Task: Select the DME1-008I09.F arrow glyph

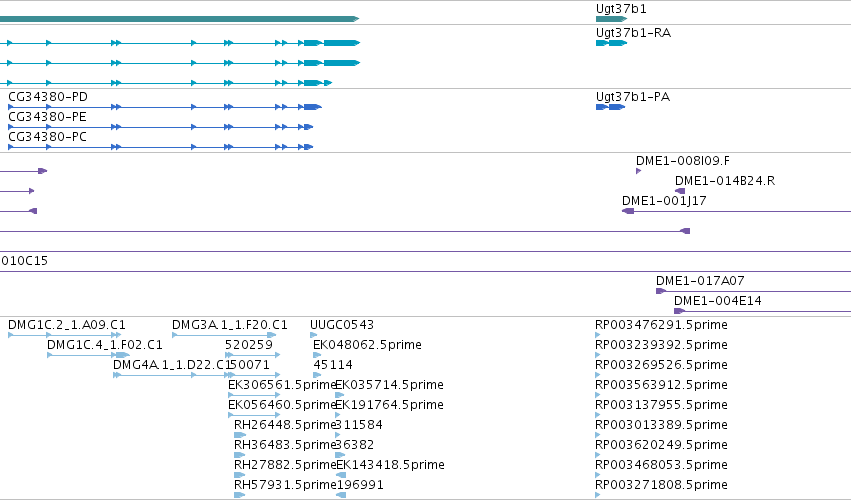Action: [638, 171]
